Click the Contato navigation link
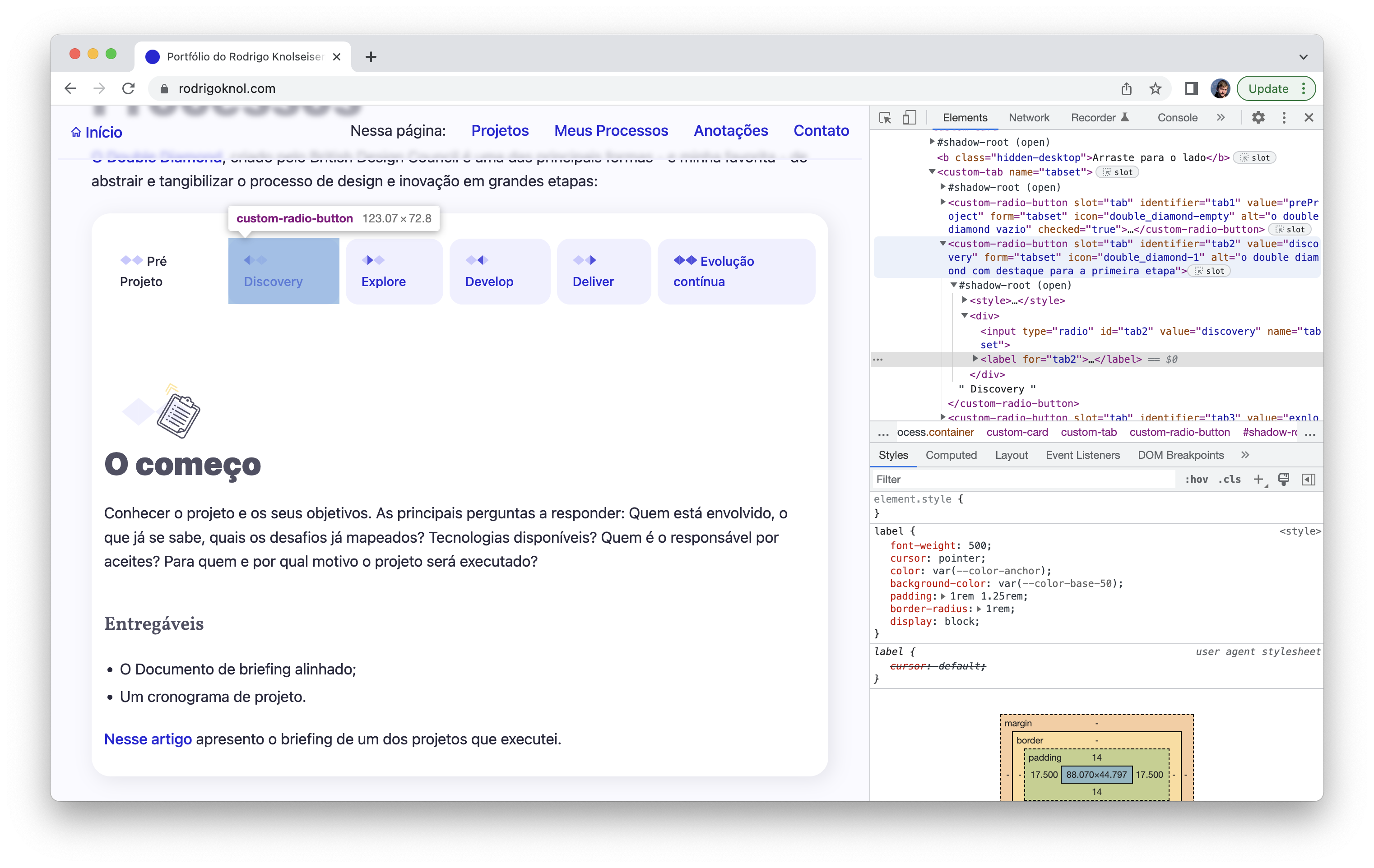Viewport: 1374px width, 868px height. 821,130
